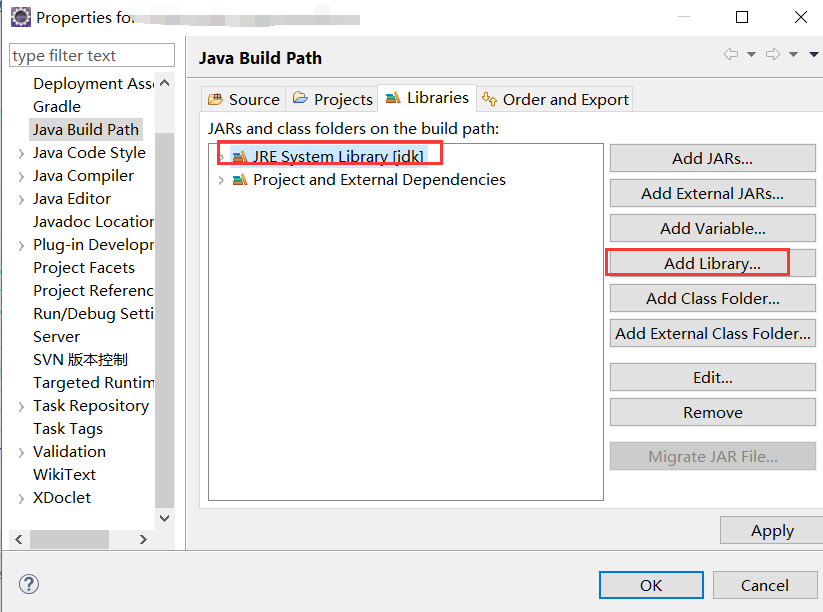Viewport: 823px width, 612px height.
Task: Click the sidebar scroll up arrow
Action: click(x=164, y=83)
